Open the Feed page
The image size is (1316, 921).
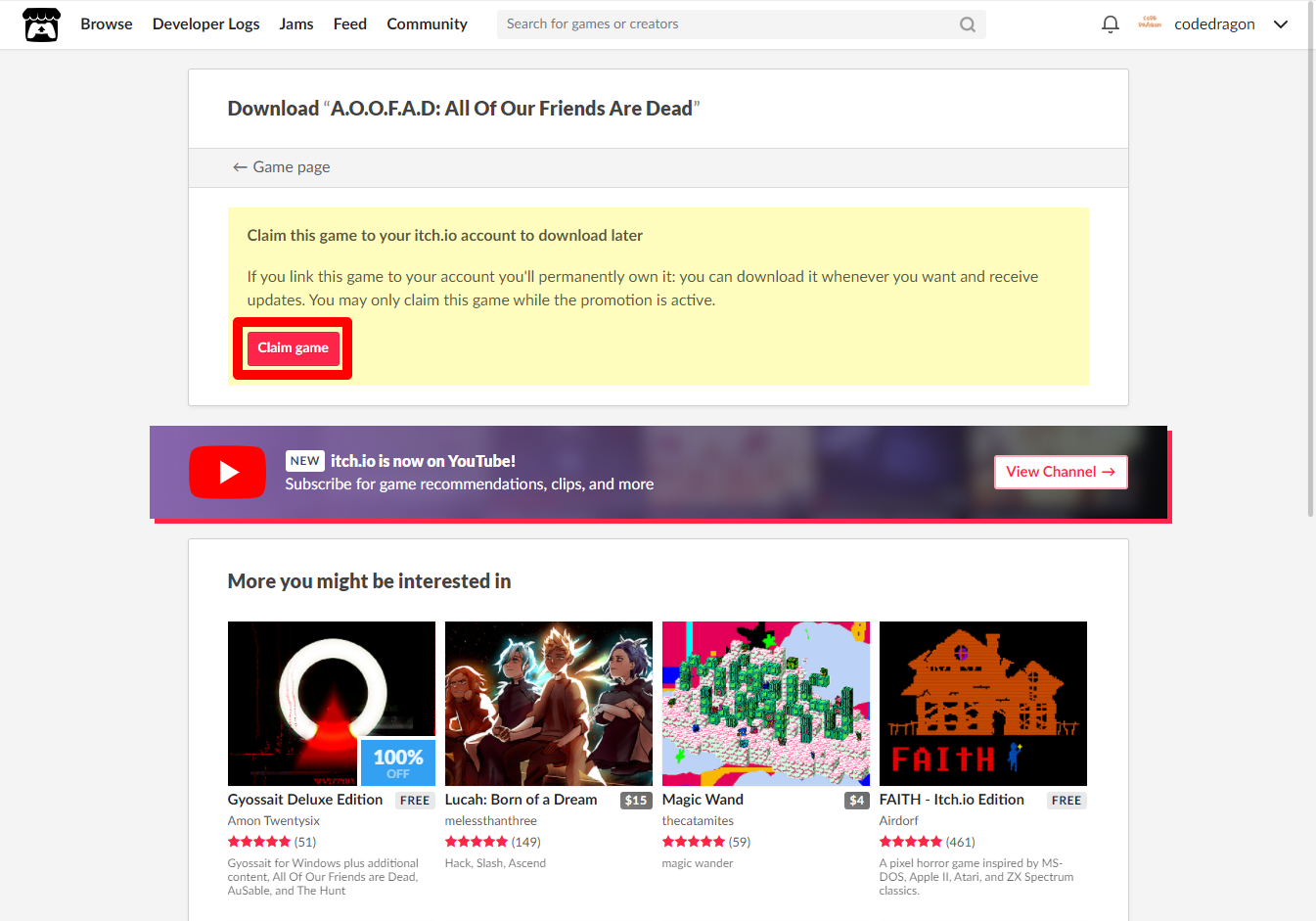coord(350,24)
